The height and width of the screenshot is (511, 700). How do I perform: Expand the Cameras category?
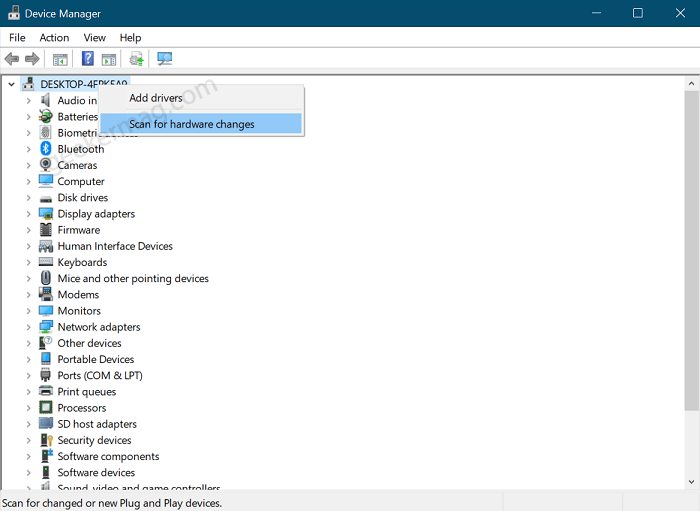click(29, 165)
